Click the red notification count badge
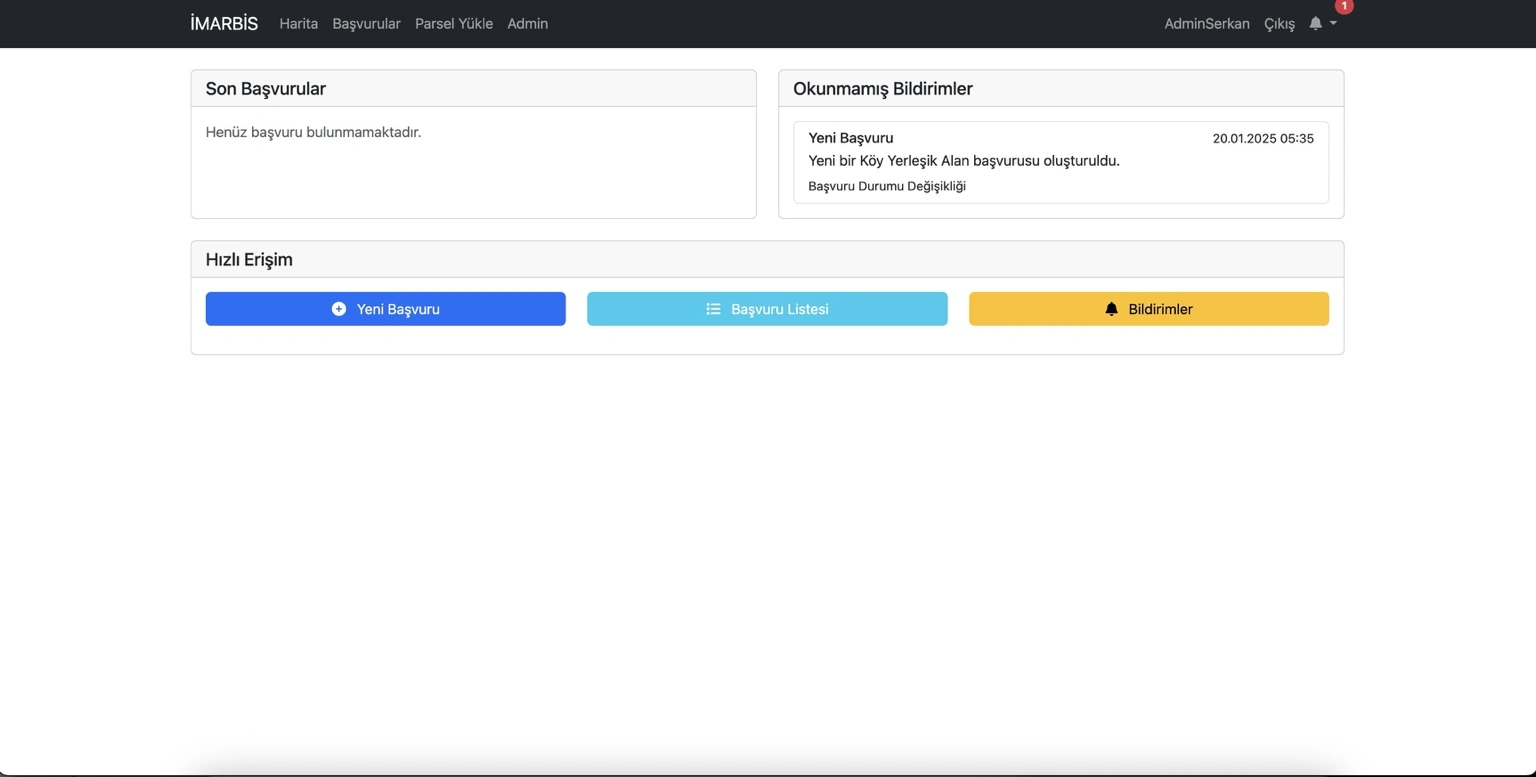This screenshot has width=1536, height=777. [1344, 6]
